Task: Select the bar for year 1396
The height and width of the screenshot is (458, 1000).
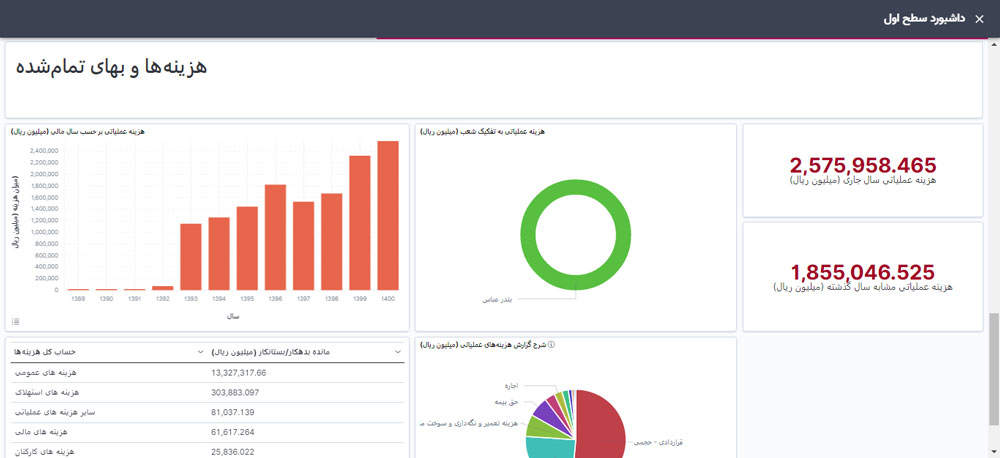Action: point(275,237)
